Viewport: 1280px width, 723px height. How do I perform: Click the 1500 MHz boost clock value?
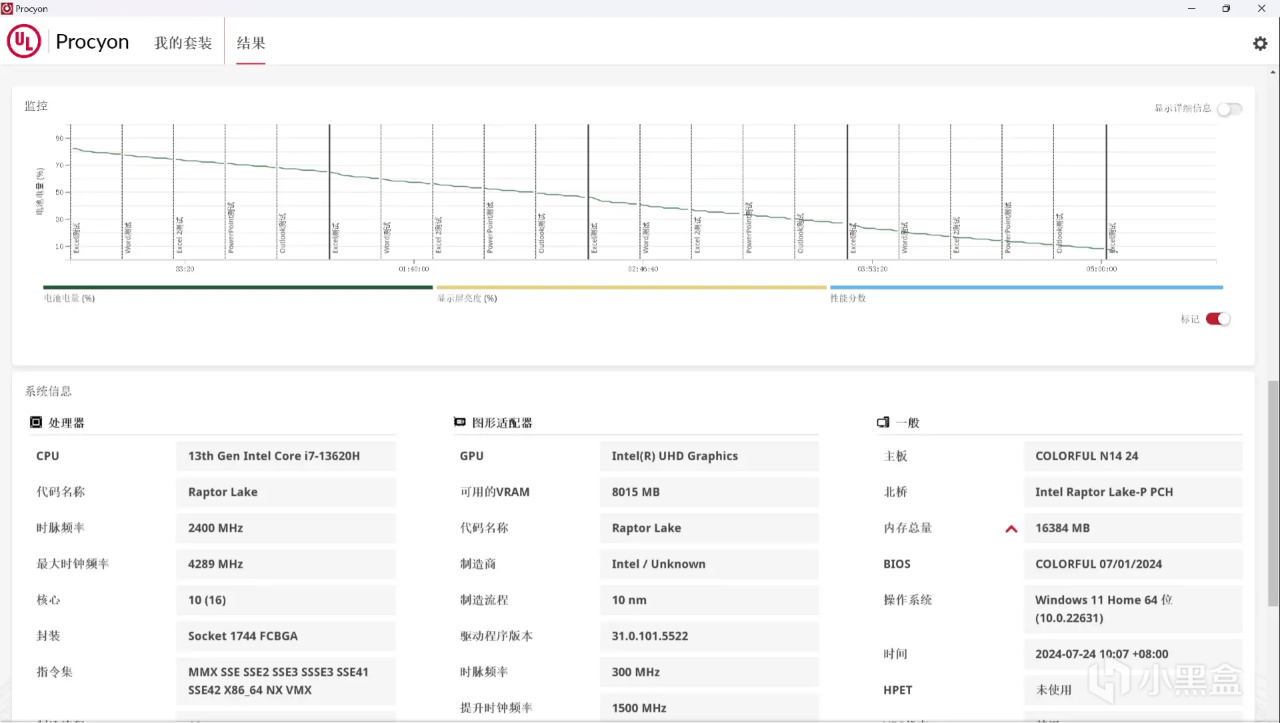coord(709,708)
